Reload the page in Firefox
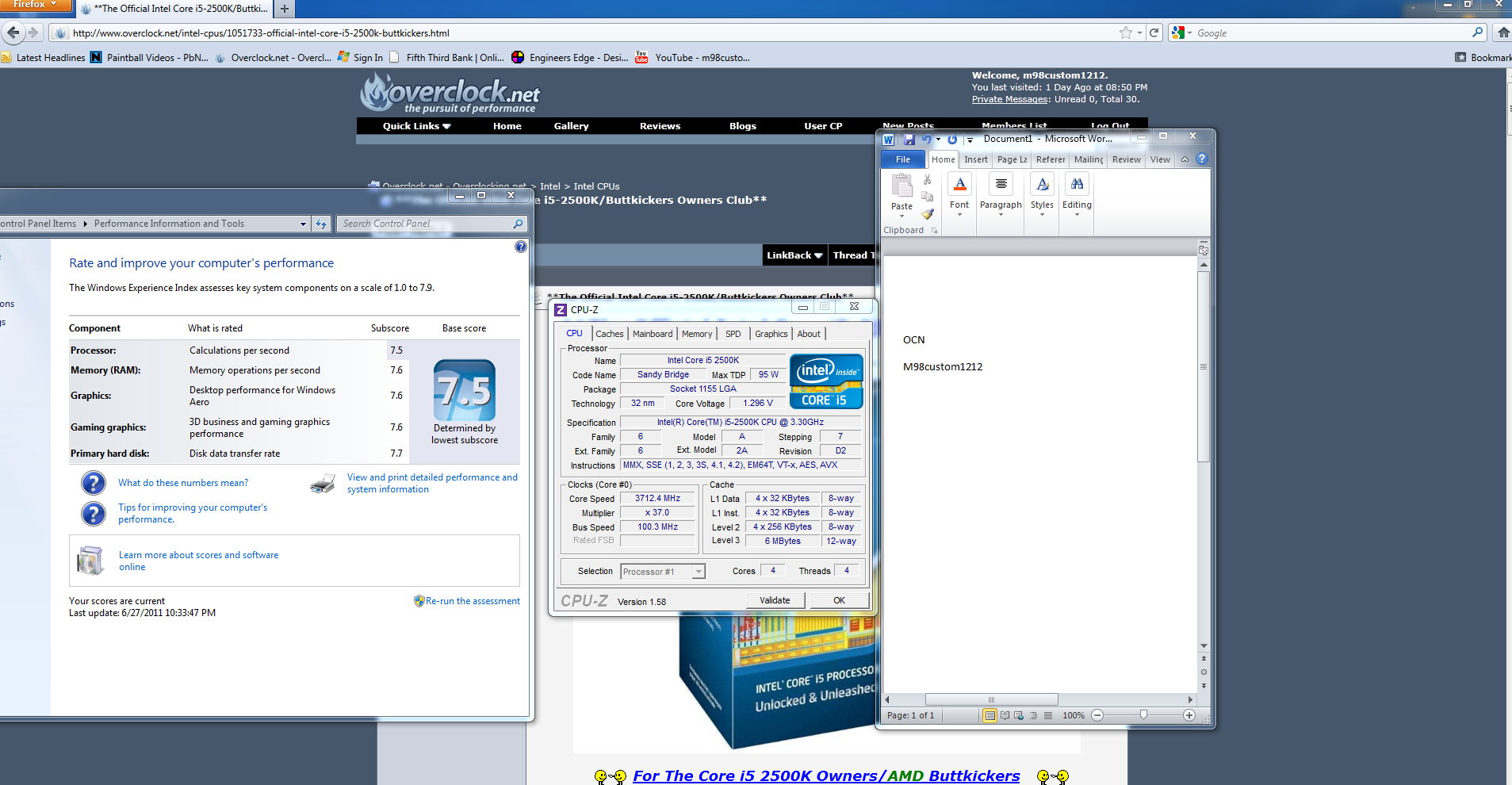Screen dimensions: 1512x785 tap(1154, 33)
